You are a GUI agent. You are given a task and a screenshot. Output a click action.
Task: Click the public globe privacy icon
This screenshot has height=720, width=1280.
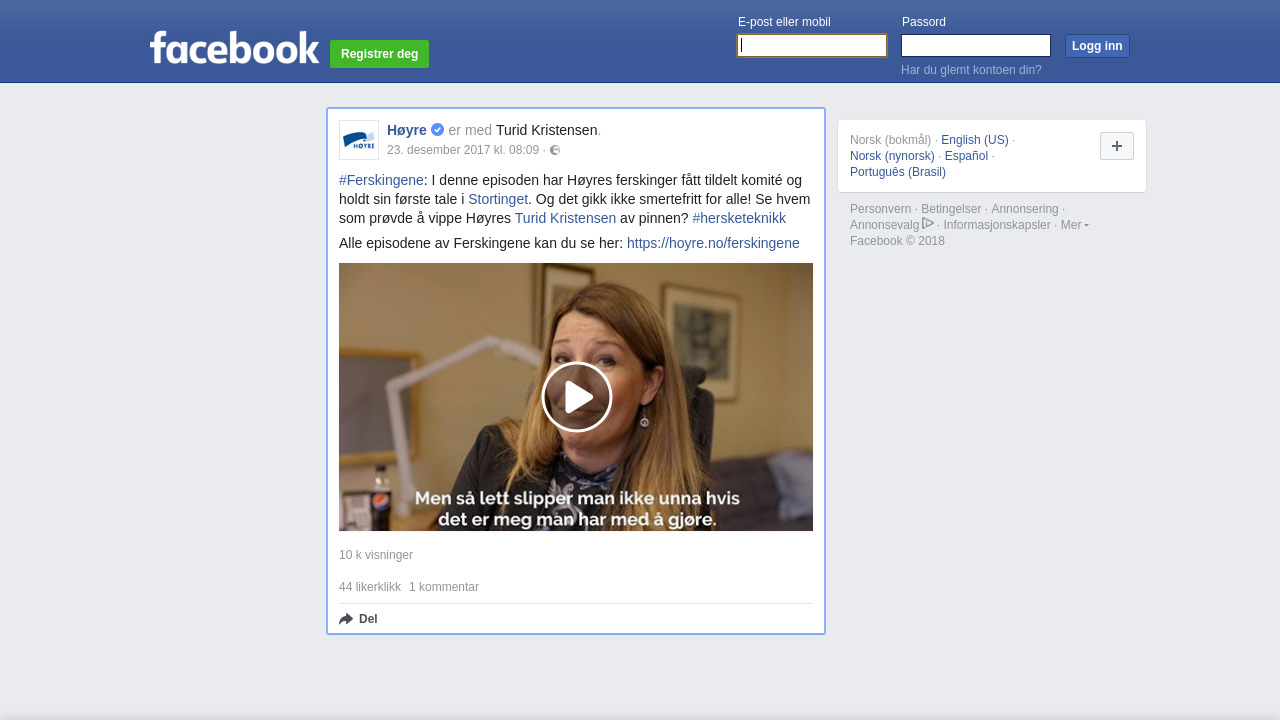point(555,150)
